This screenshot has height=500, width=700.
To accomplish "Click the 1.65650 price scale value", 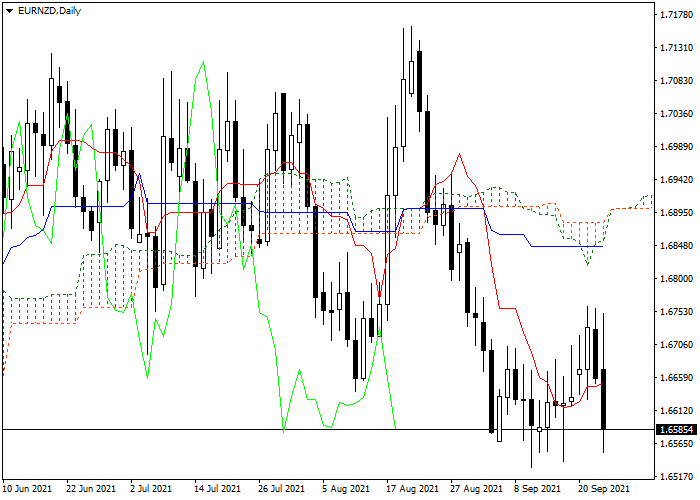I will point(676,444).
